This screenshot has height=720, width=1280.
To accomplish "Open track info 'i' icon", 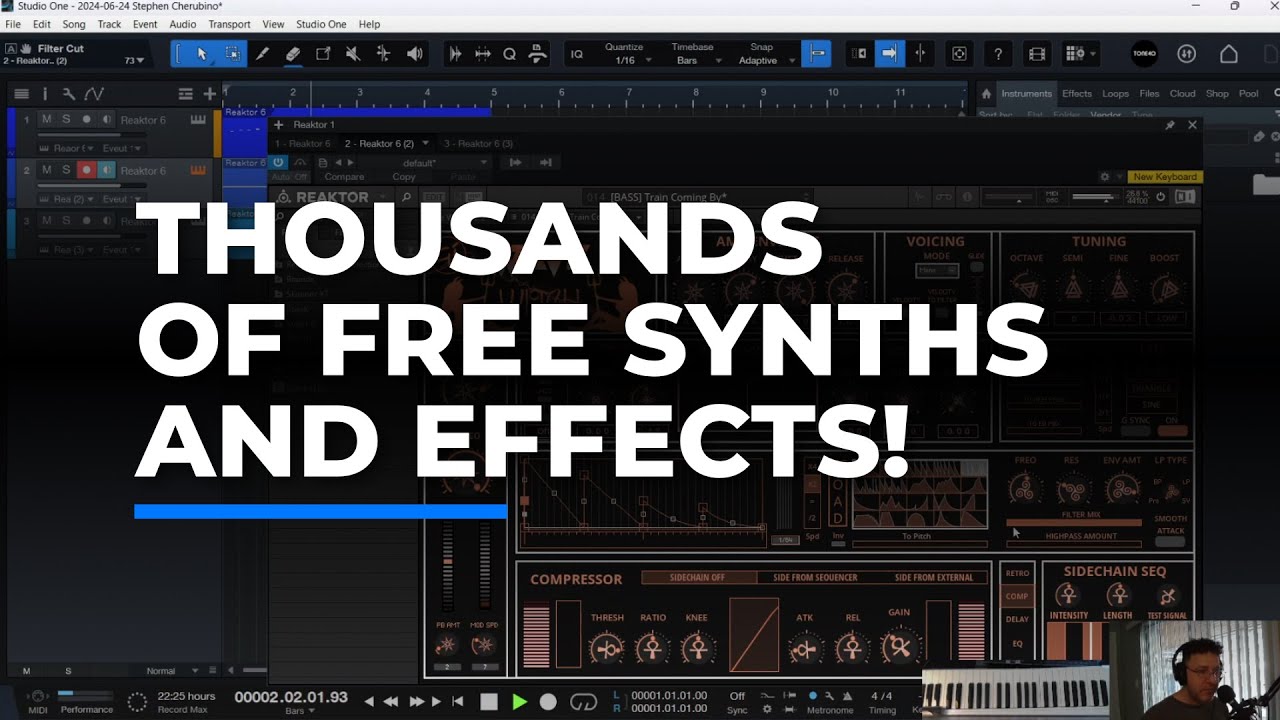I will pyautogui.click(x=44, y=94).
